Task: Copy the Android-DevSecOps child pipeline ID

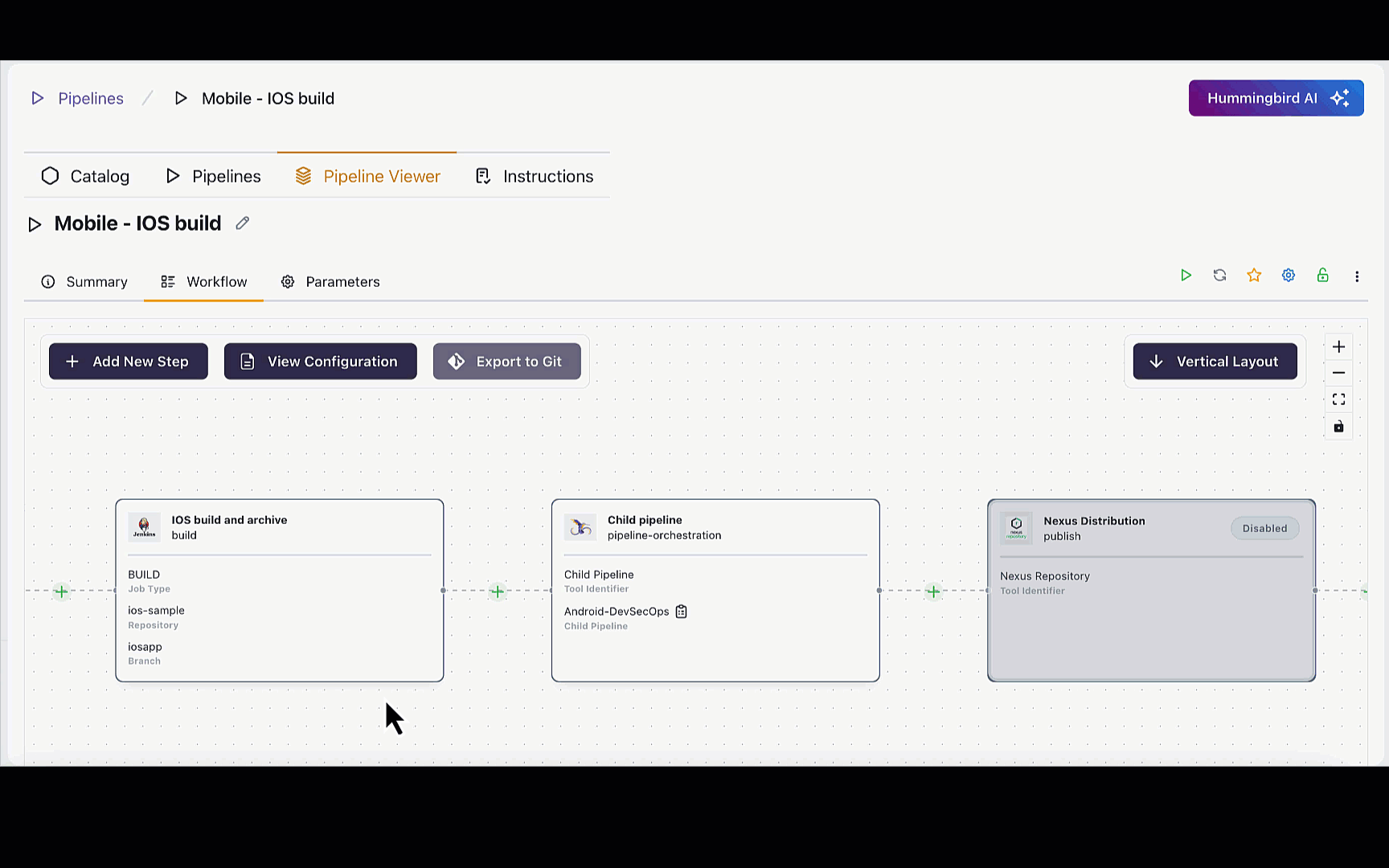Action: coord(681,612)
